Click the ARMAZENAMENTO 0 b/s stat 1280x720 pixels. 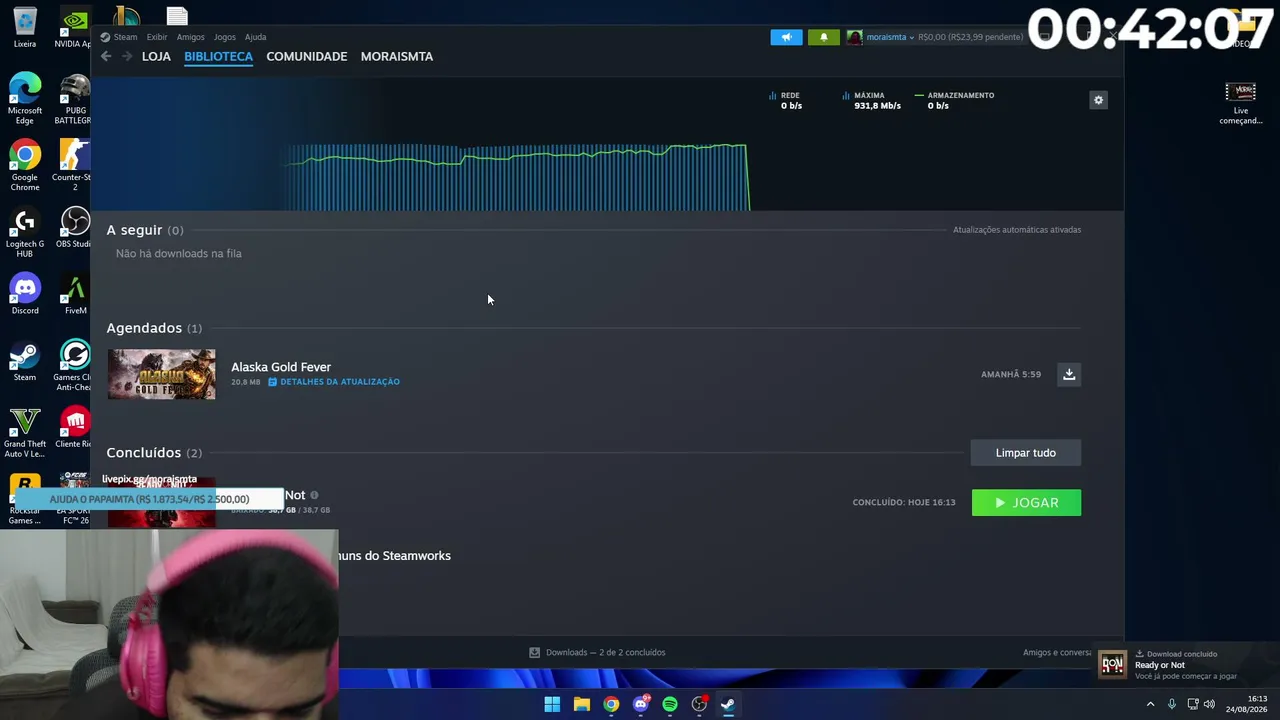tap(954, 100)
